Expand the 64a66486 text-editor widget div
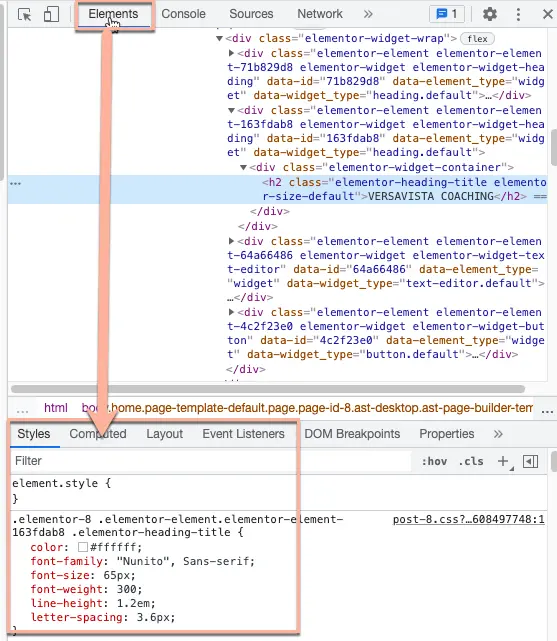Image resolution: width=557 pixels, height=641 pixels. tap(231, 241)
